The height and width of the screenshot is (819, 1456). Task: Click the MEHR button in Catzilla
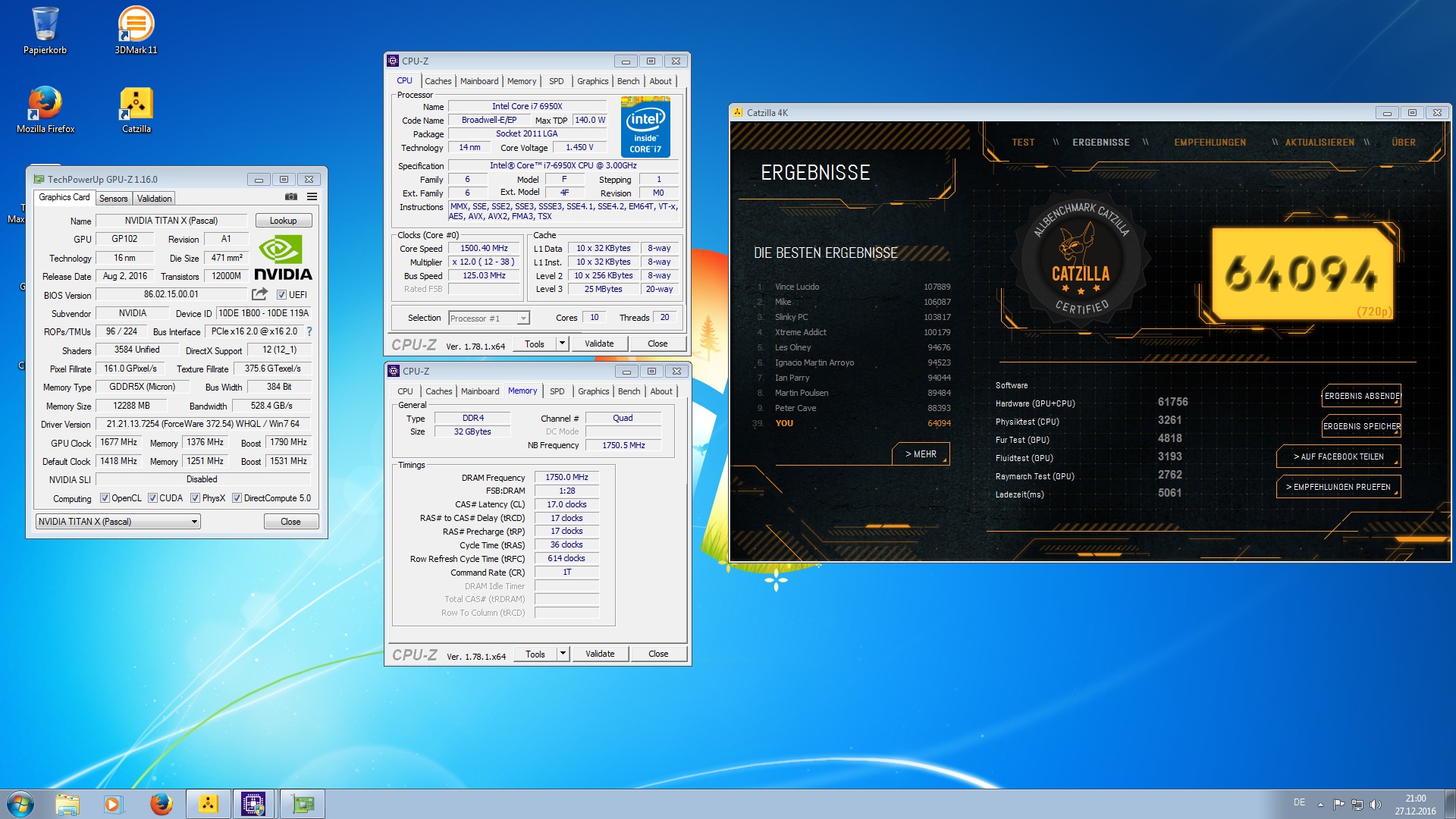pyautogui.click(x=921, y=454)
